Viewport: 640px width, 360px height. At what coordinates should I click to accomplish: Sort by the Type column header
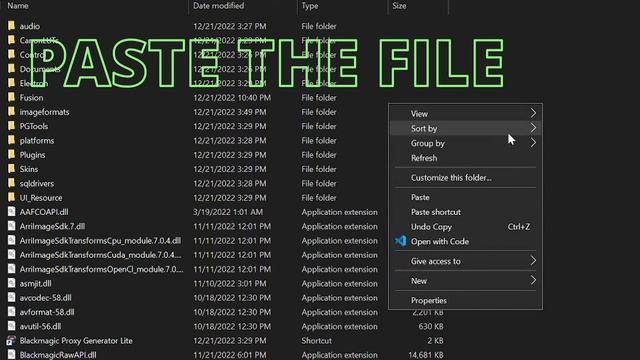pyautogui.click(x=310, y=6)
